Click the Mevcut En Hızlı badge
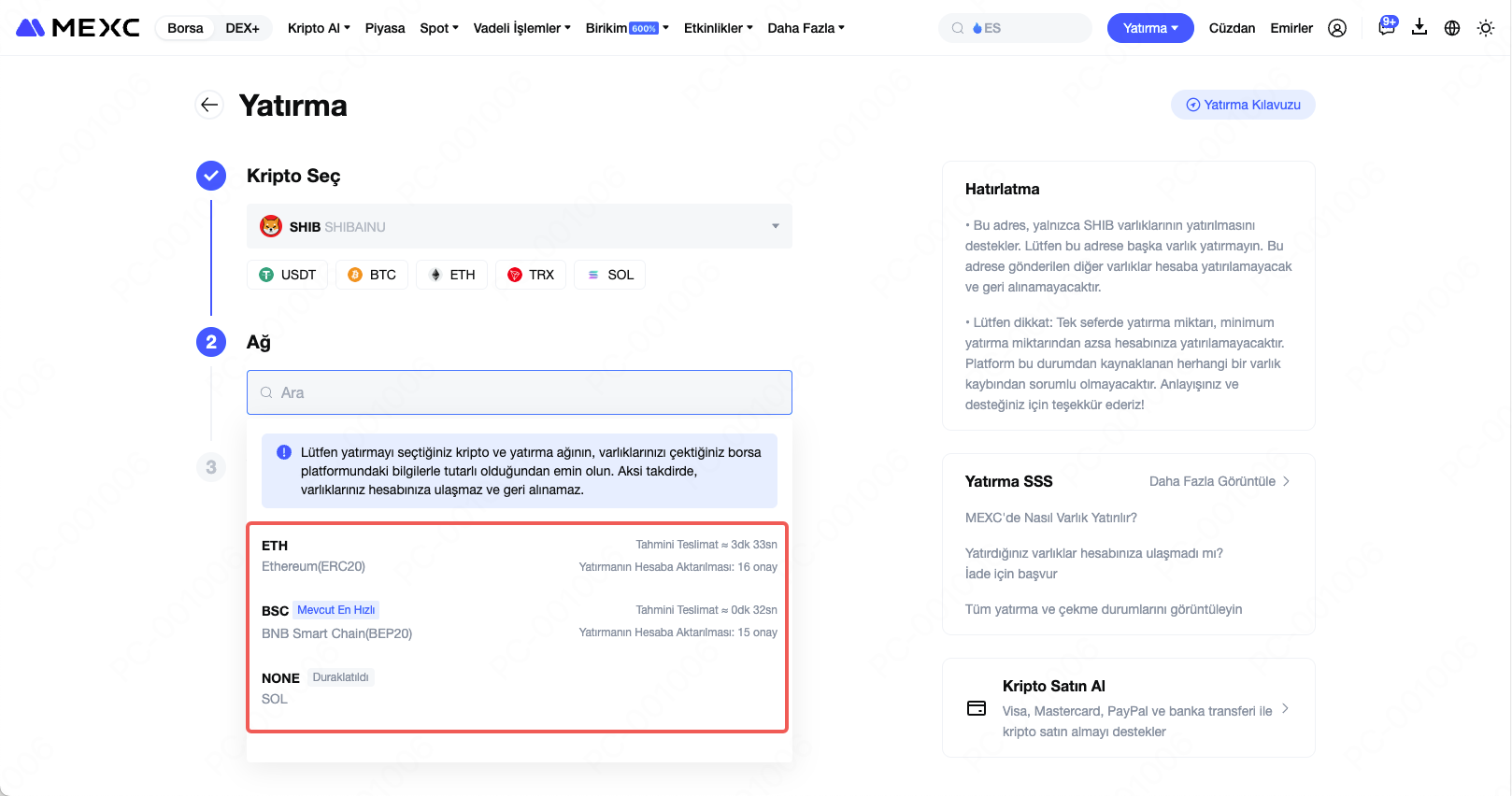The image size is (1512, 796). [336, 610]
